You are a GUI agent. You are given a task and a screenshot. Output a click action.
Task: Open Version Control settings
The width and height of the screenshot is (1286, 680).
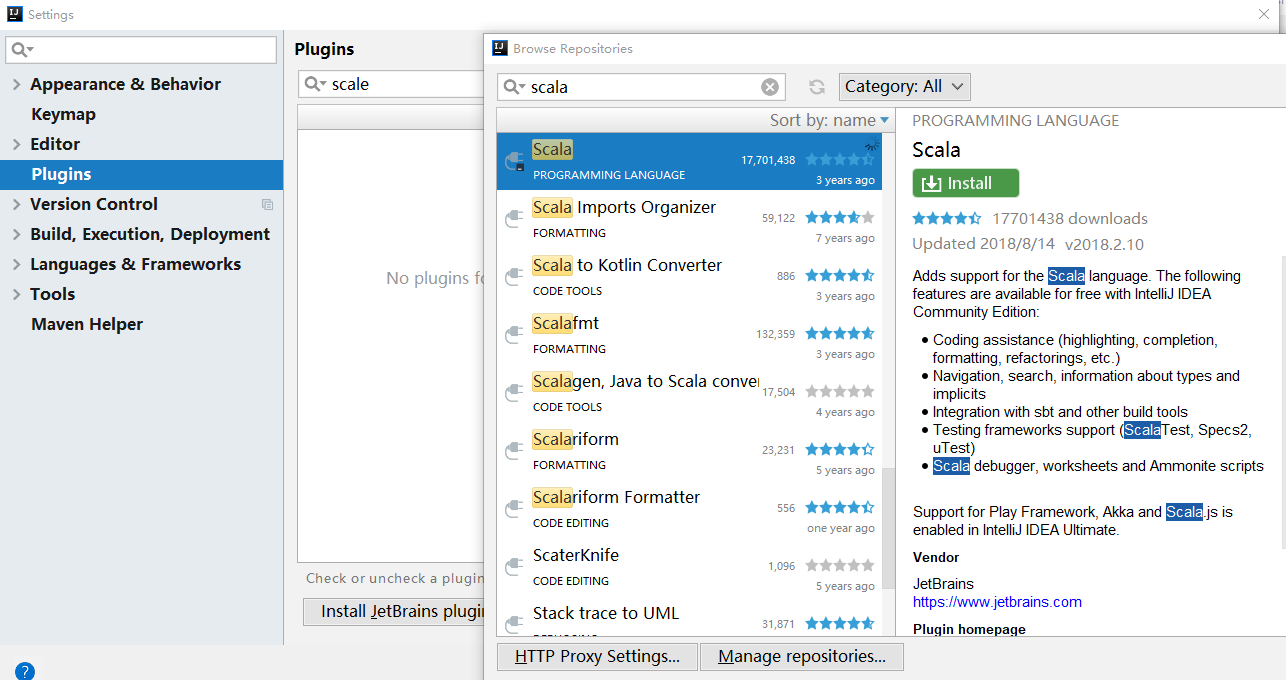pyautogui.click(x=94, y=204)
